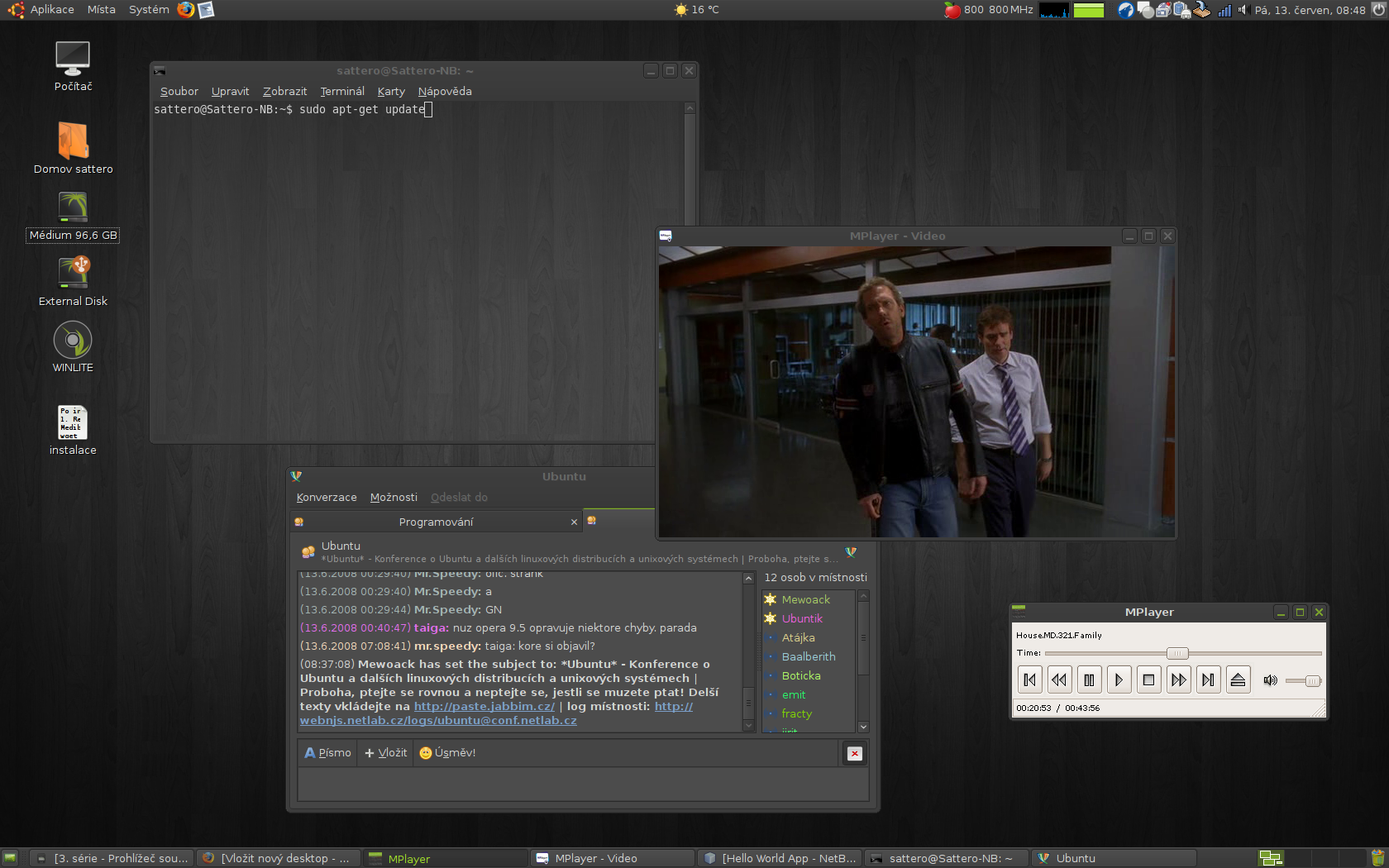This screenshot has width=1389, height=868.
Task: Open Konverzace menu in chat window
Action: (x=327, y=497)
